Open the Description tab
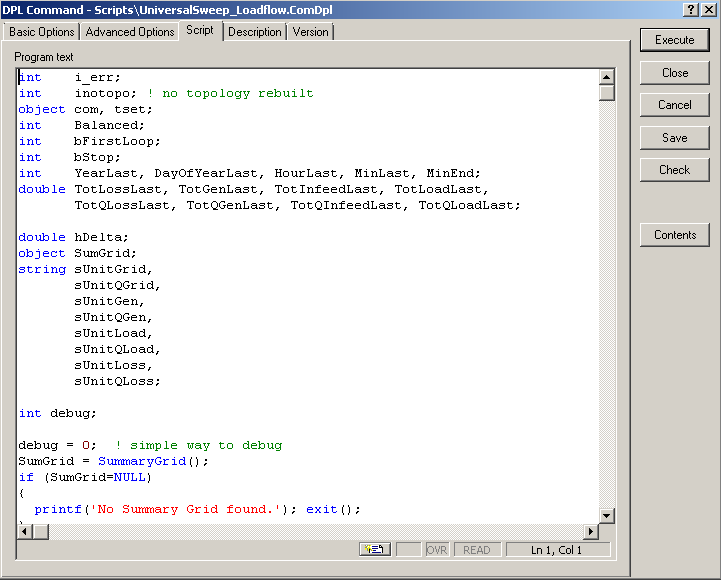The width and height of the screenshot is (721, 580). point(255,32)
